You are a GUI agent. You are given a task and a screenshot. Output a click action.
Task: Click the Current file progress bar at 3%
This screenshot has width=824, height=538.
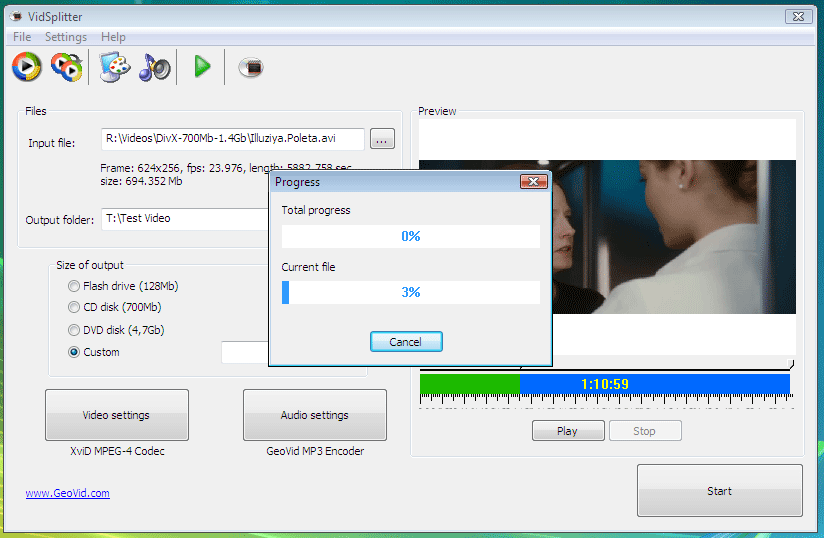click(x=410, y=292)
